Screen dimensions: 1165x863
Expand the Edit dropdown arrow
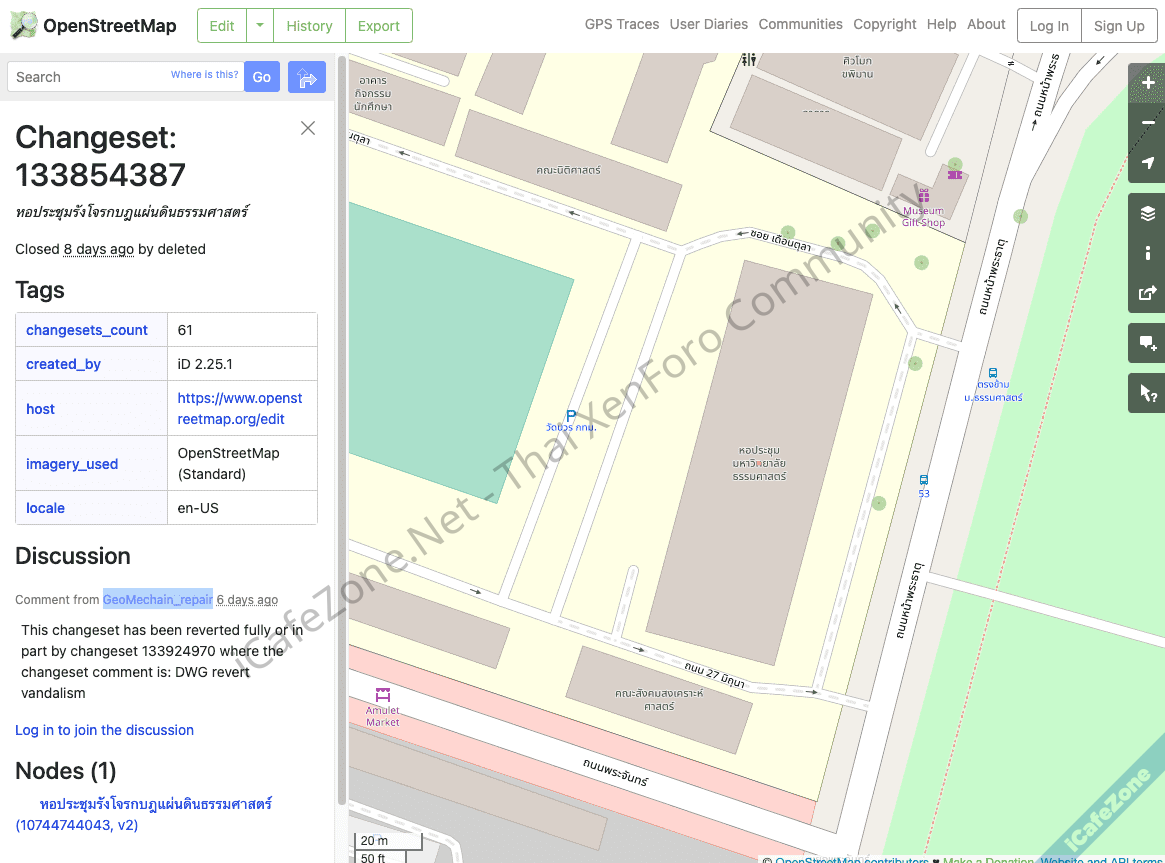[260, 26]
